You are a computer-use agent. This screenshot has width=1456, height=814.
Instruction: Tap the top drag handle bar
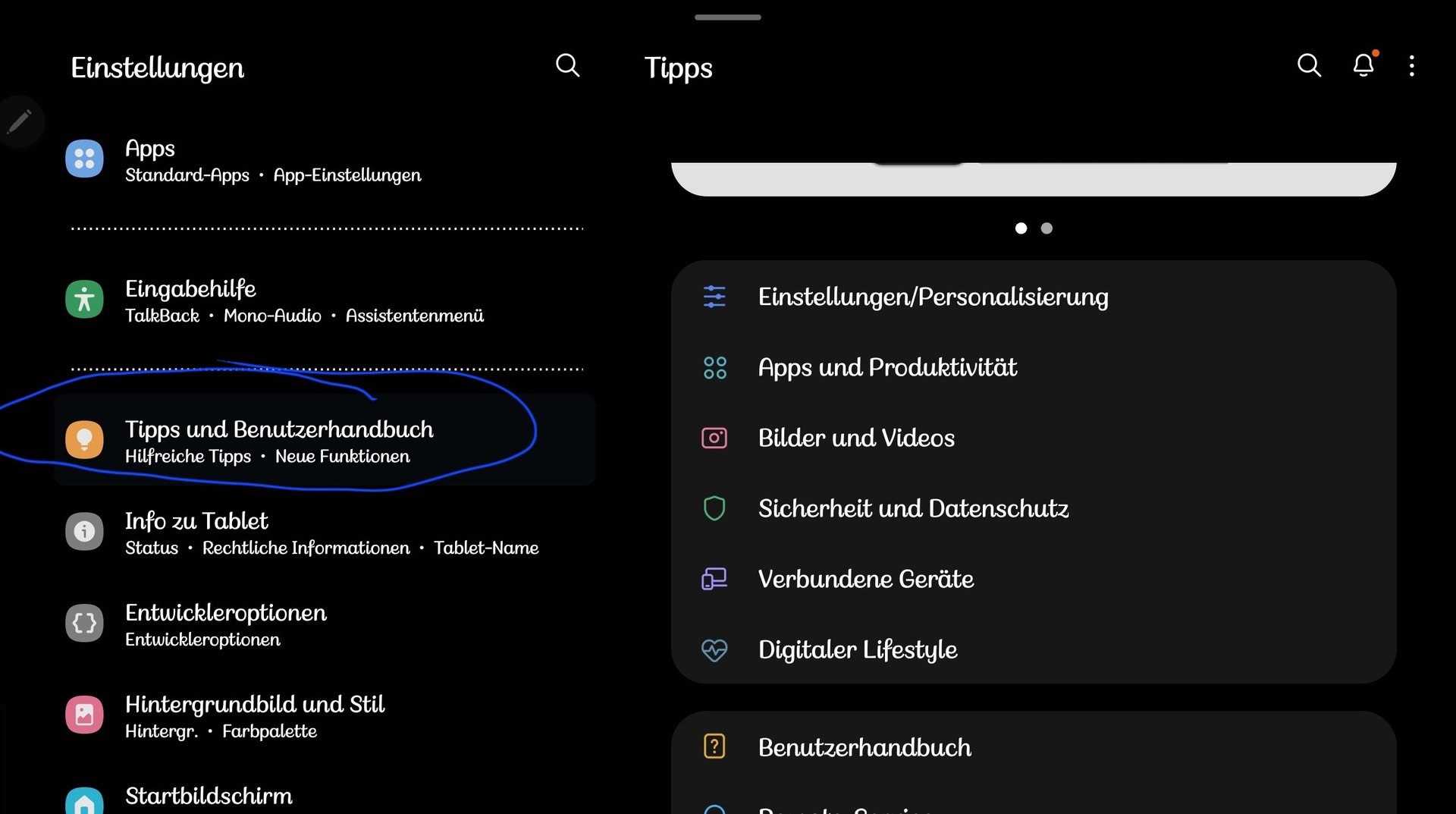coord(727,17)
